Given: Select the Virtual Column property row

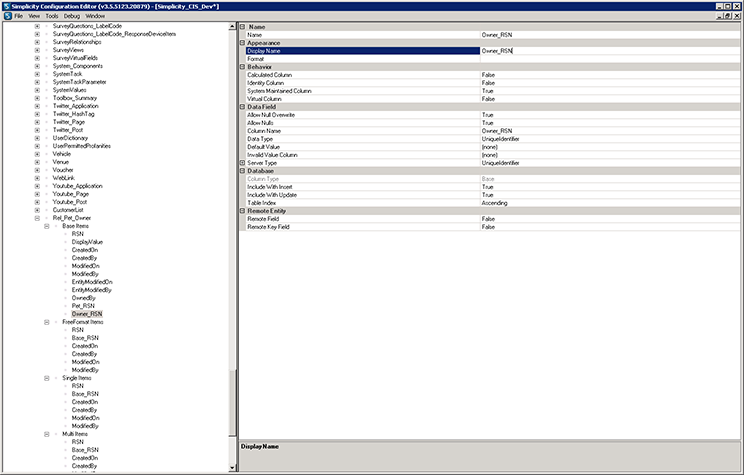Looking at the screenshot, I should (493, 99).
